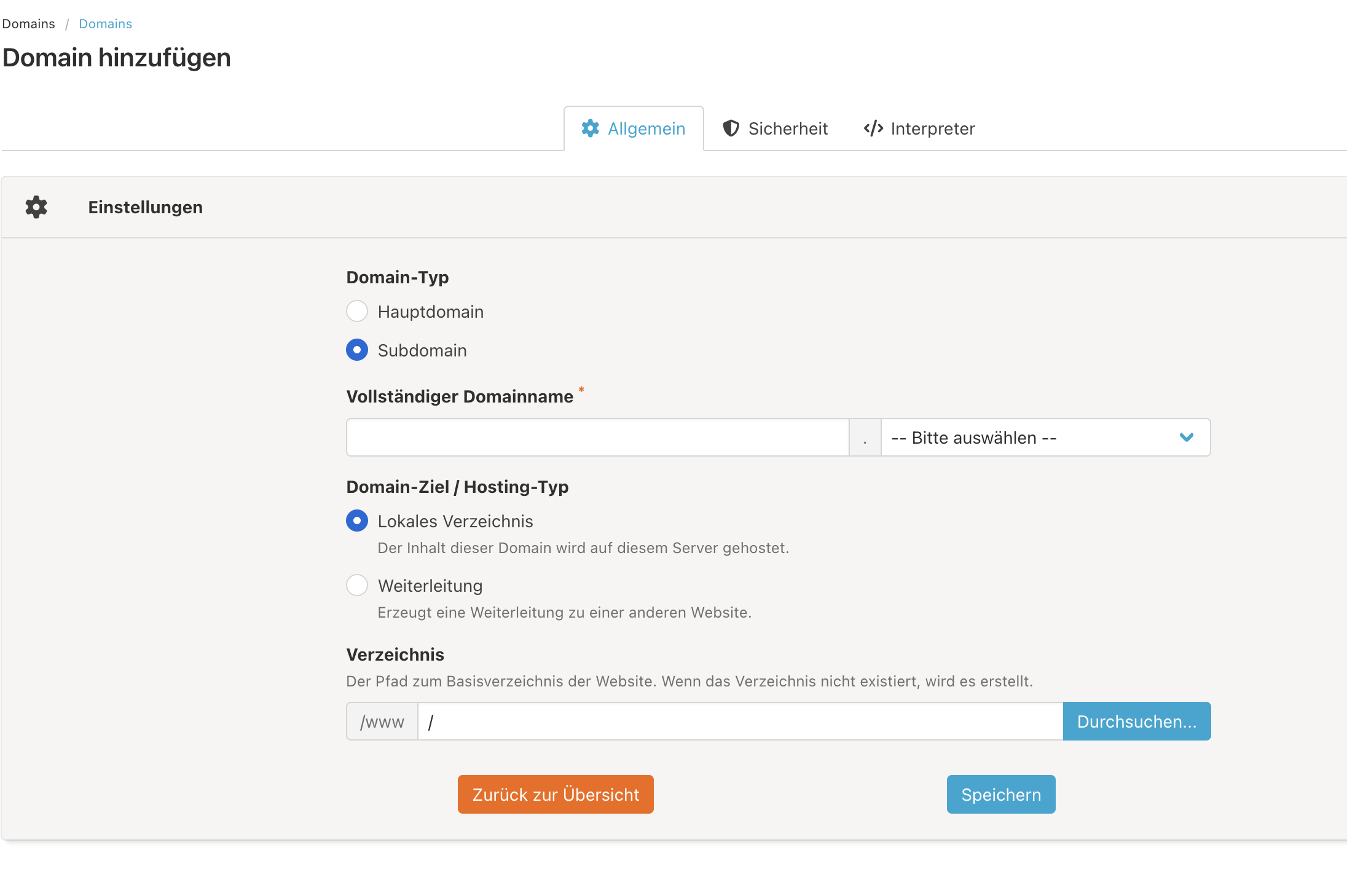Click the /www path prefix label
The height and width of the screenshot is (896, 1347).
(382, 721)
